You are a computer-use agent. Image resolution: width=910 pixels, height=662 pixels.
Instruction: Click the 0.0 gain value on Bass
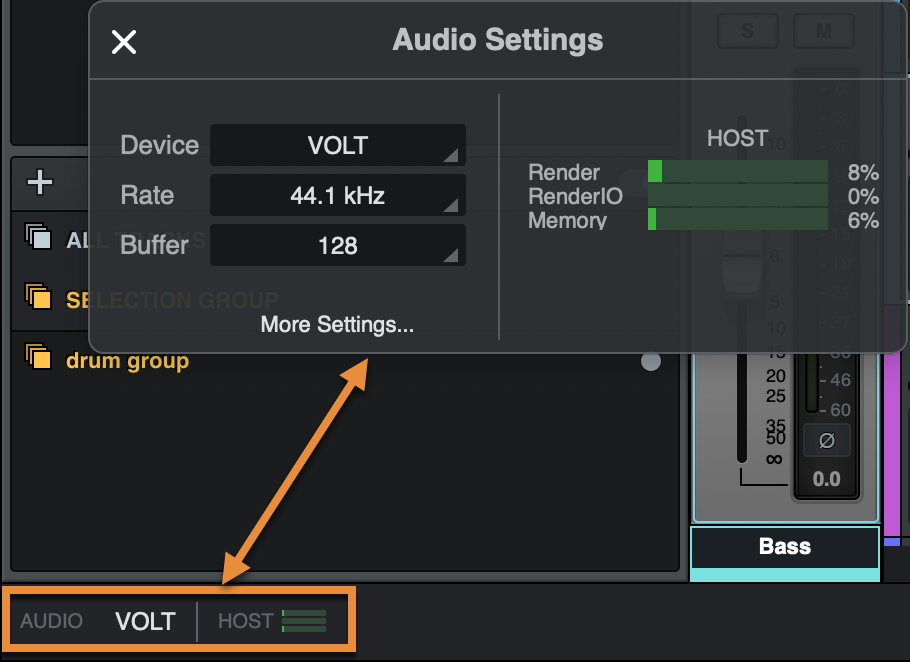826,479
